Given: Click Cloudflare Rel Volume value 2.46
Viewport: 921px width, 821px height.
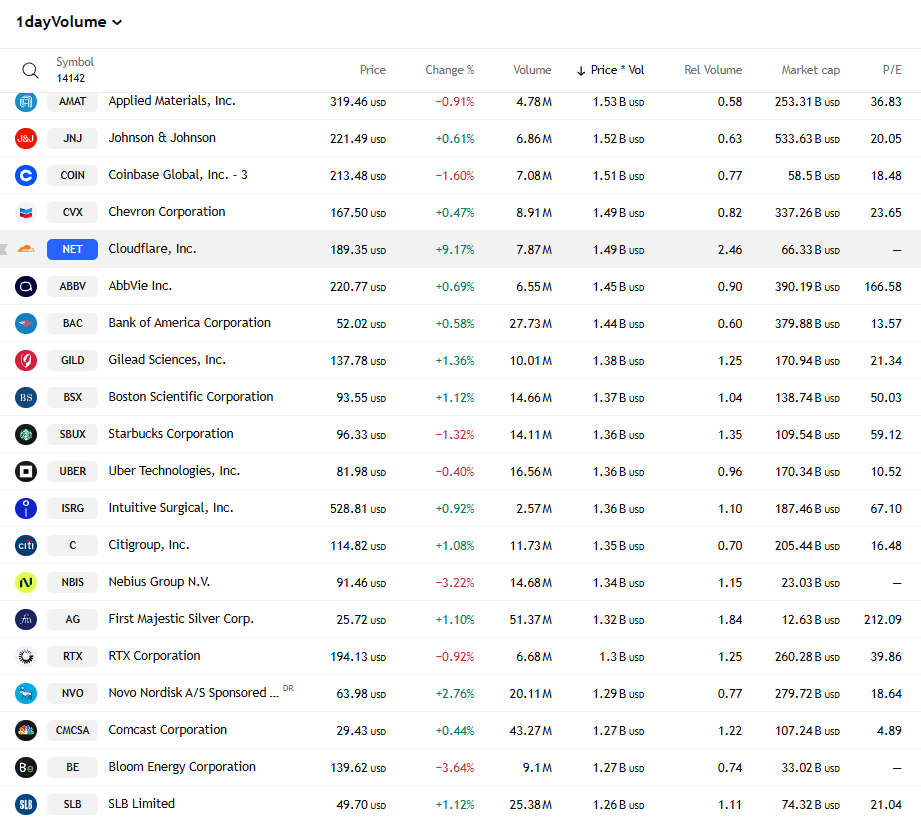Looking at the screenshot, I should (x=730, y=250).
